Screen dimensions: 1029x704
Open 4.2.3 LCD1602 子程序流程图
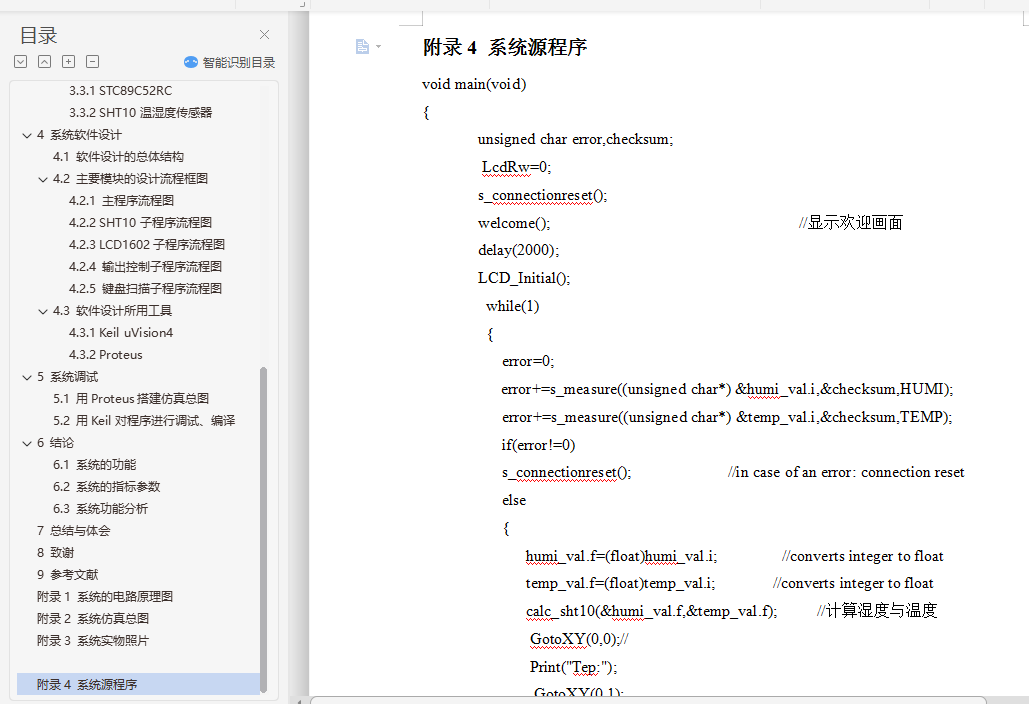(147, 245)
